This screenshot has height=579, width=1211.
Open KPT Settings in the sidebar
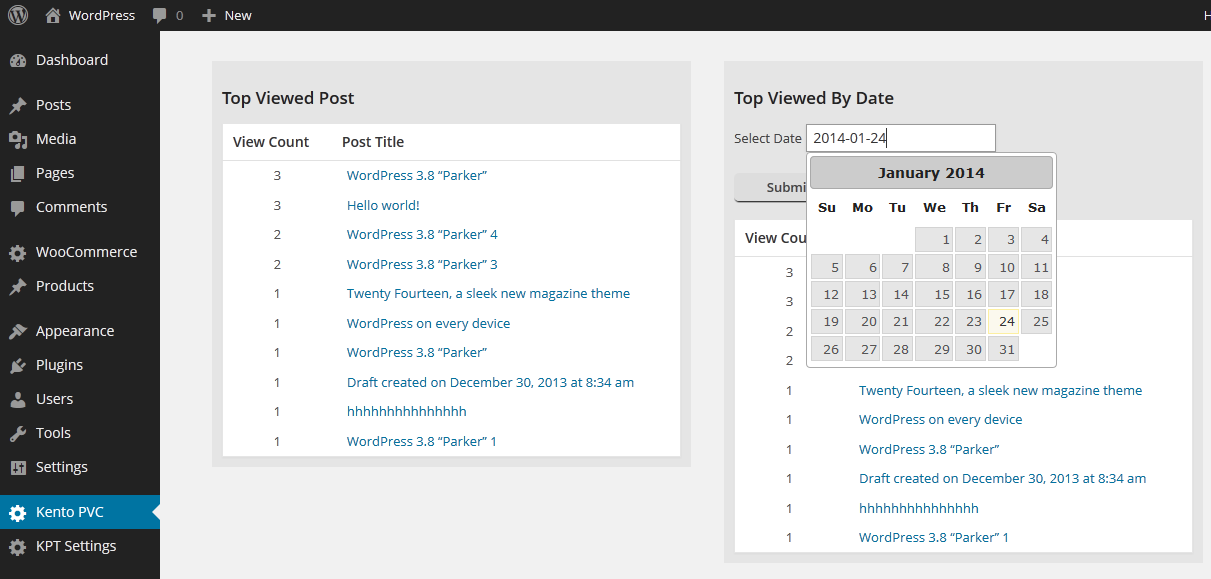click(x=80, y=546)
